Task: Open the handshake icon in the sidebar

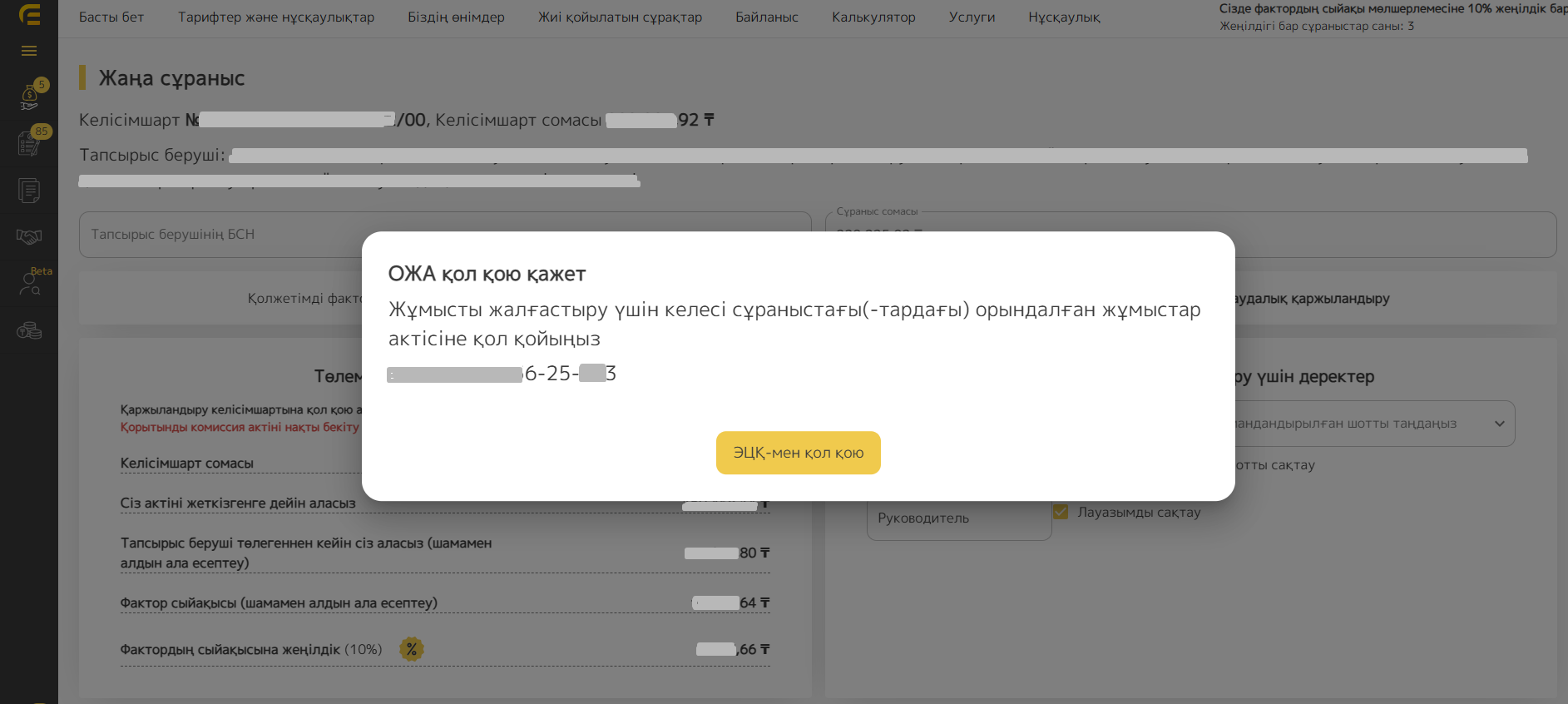Action: [29, 237]
